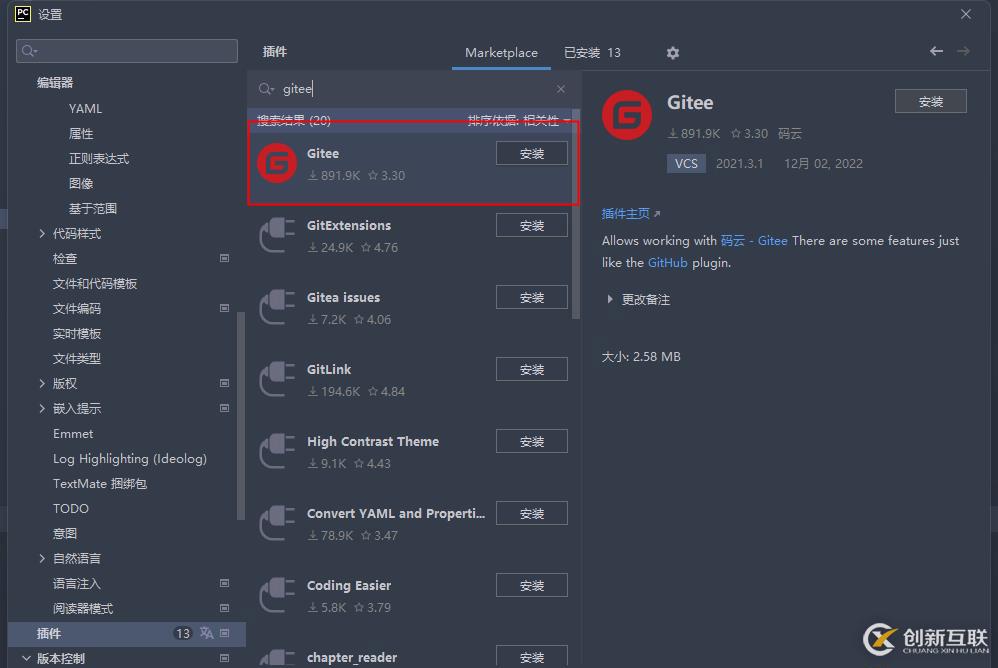Click the search magnifier in plugin search

(x=265, y=89)
